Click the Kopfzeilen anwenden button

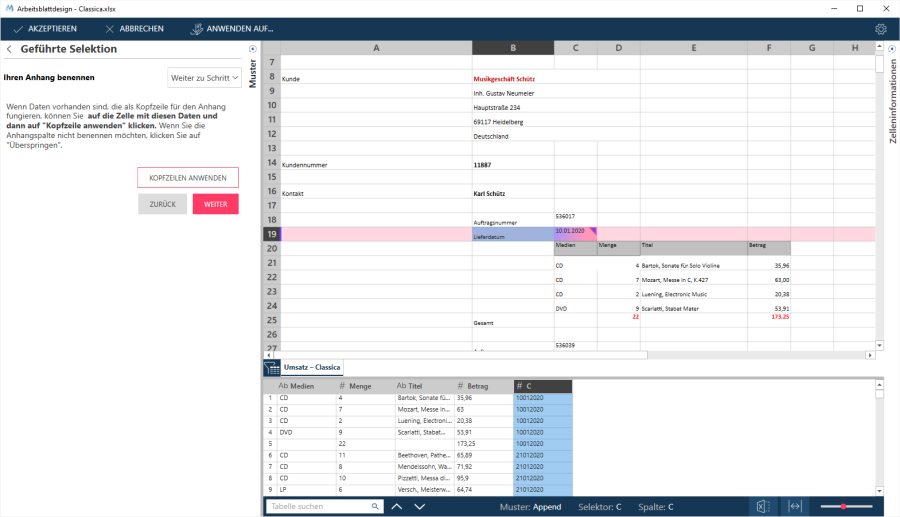coord(188,178)
